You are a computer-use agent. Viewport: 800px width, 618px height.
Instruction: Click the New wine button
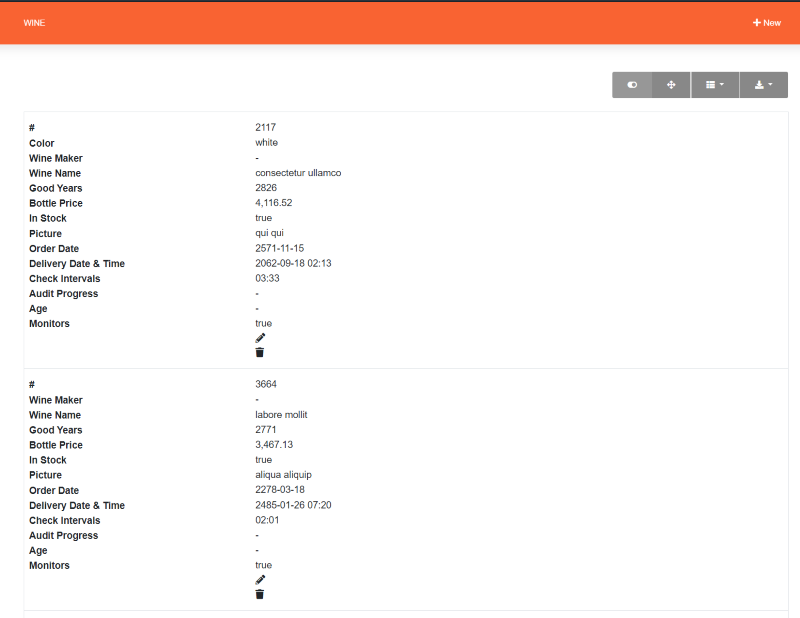[767, 23]
